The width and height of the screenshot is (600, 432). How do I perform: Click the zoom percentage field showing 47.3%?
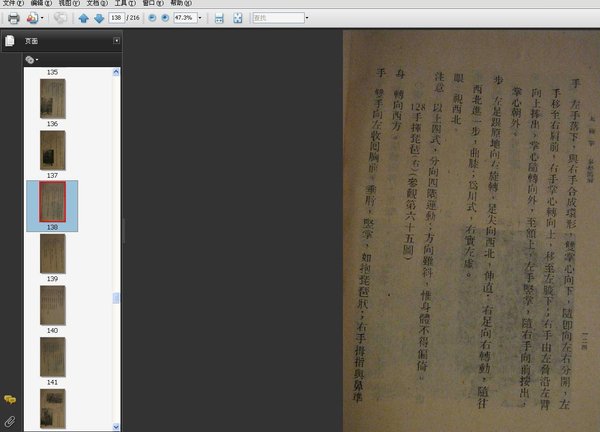pyautogui.click(x=185, y=18)
